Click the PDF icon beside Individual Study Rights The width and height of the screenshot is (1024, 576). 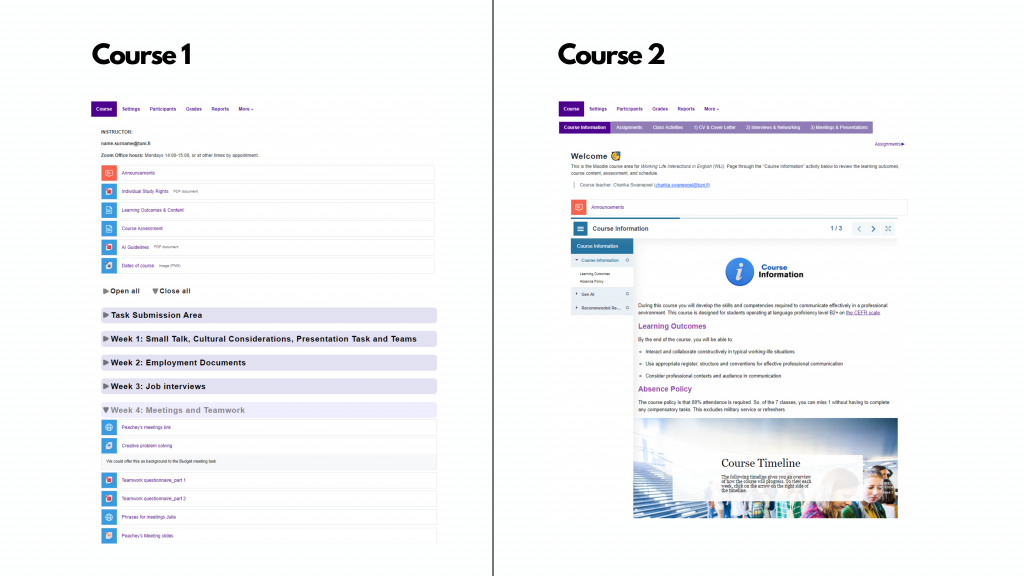109,191
